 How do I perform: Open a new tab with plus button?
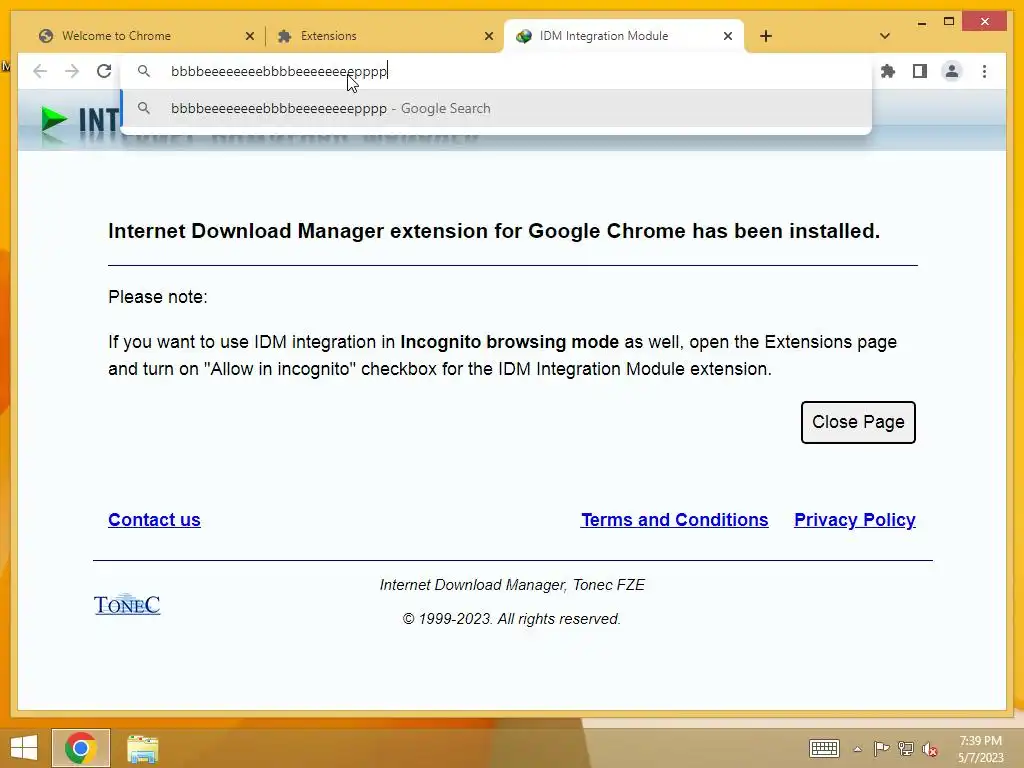[766, 36]
